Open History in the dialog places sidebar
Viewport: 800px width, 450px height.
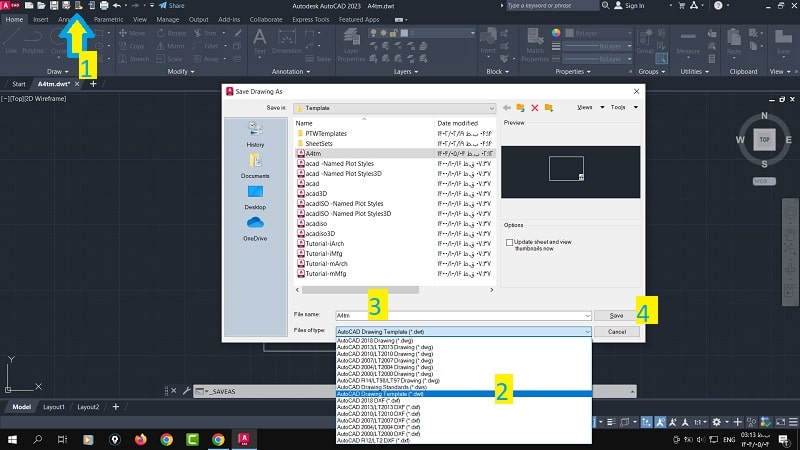click(x=255, y=135)
